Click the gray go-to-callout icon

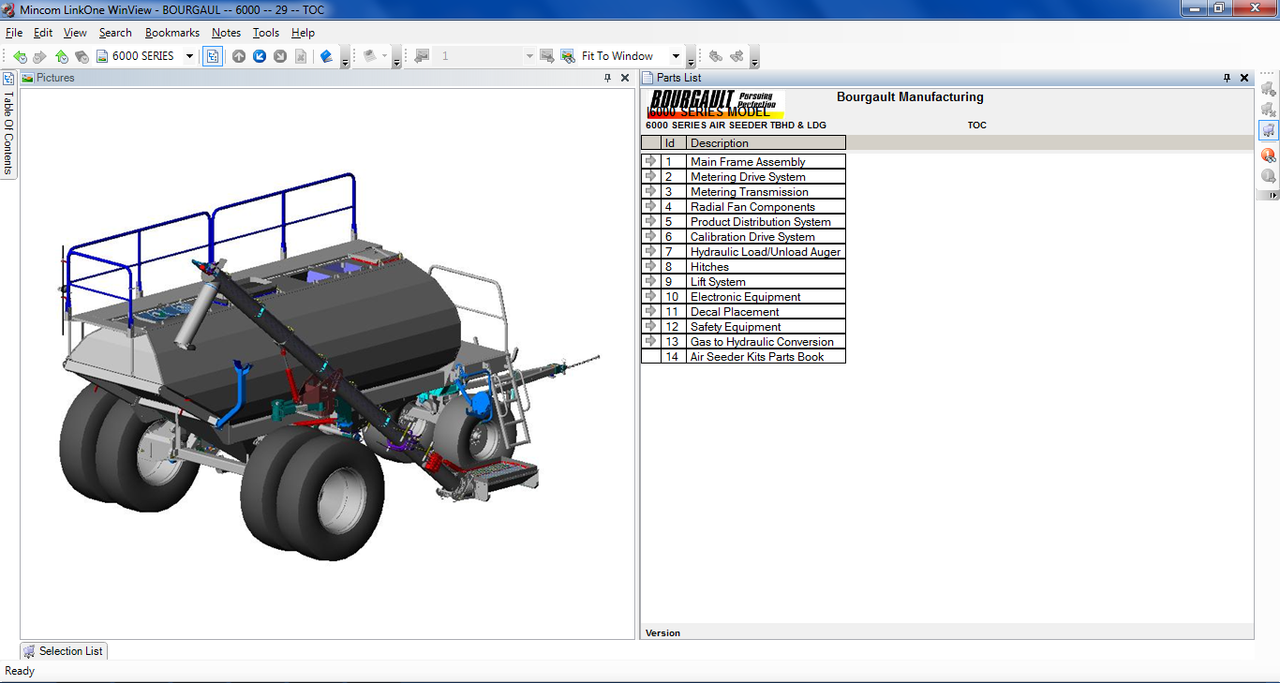point(1269,176)
